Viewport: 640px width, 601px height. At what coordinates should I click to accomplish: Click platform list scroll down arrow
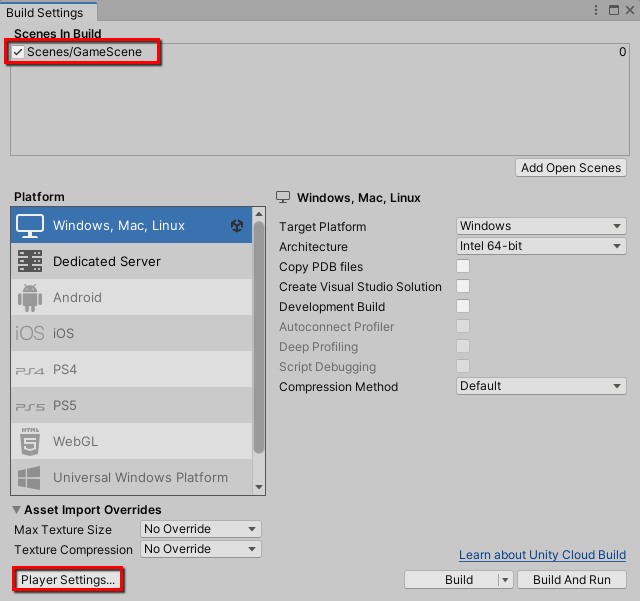coord(259,487)
